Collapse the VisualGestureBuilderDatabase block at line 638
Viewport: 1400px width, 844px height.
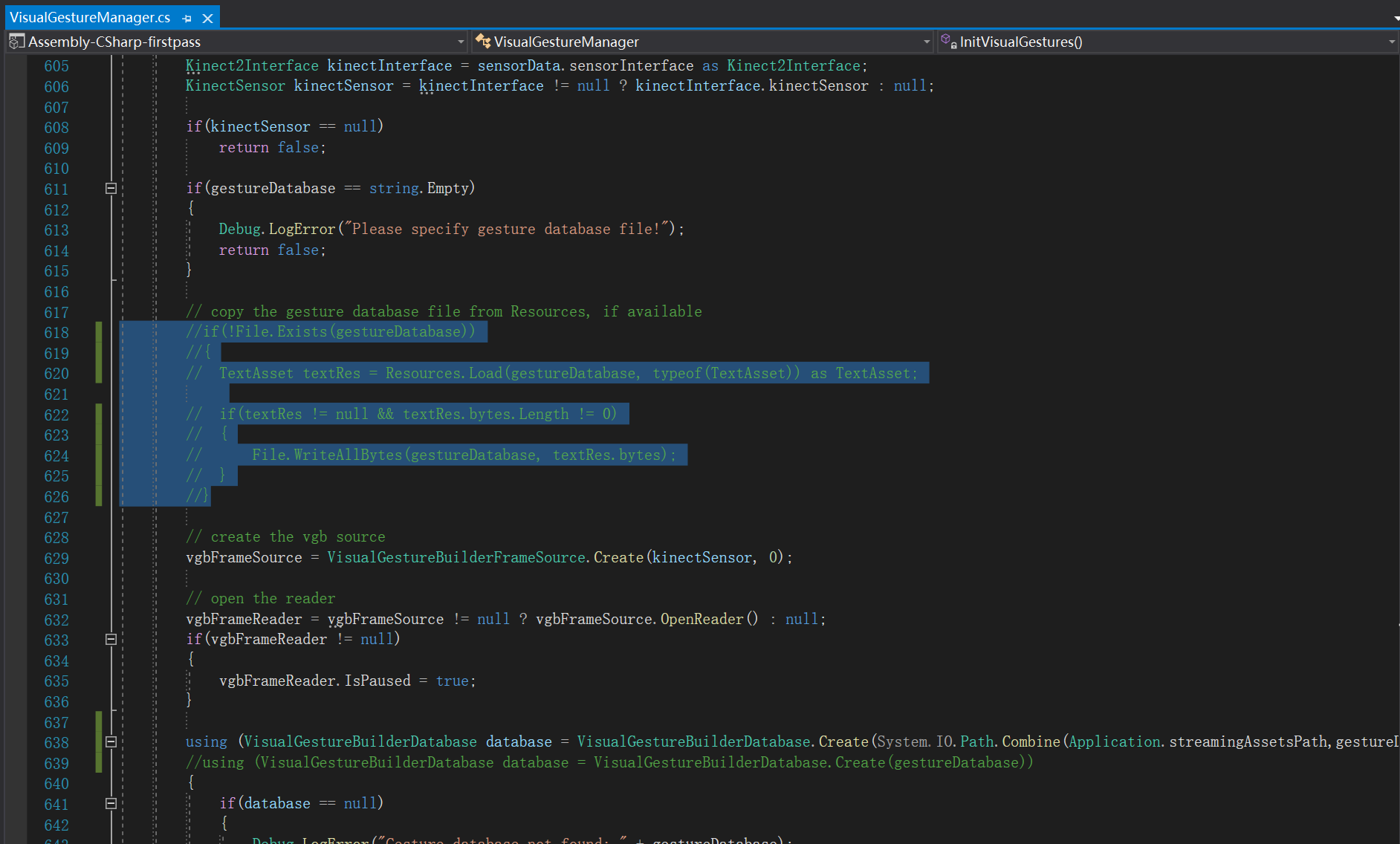click(110, 741)
